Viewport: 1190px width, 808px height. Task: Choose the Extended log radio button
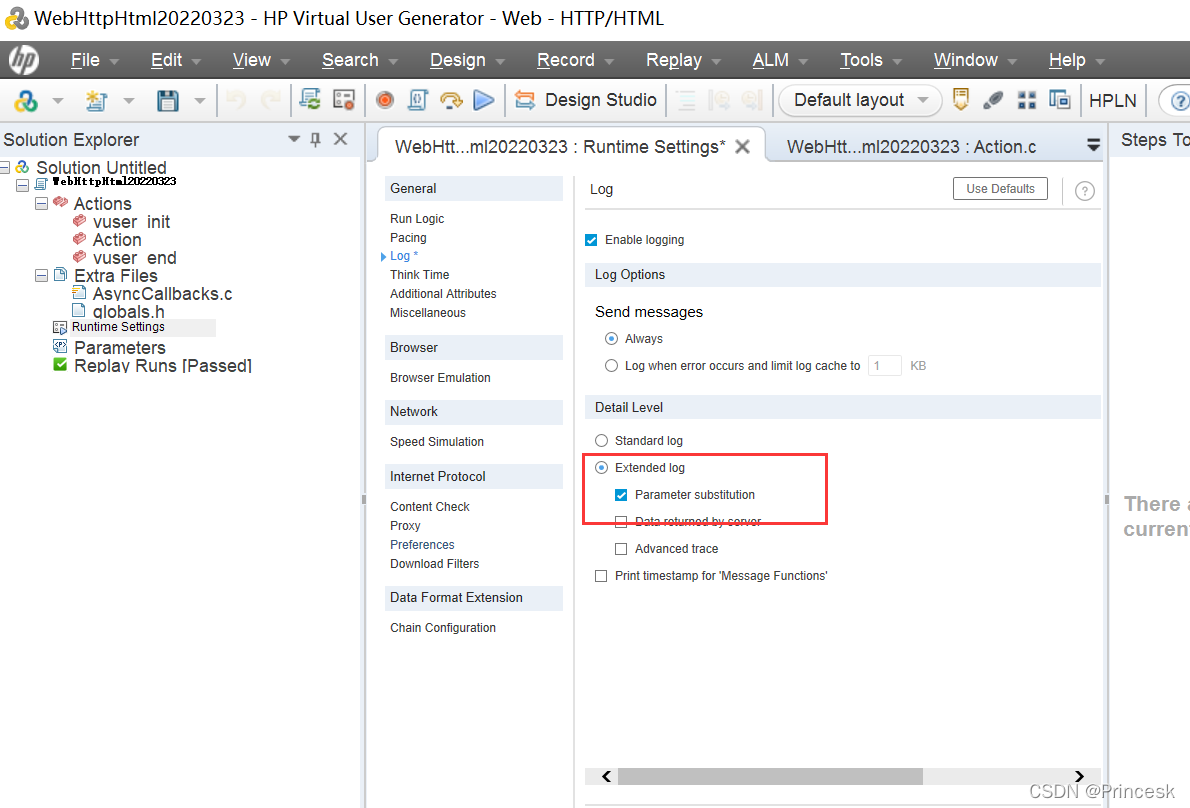(x=601, y=467)
